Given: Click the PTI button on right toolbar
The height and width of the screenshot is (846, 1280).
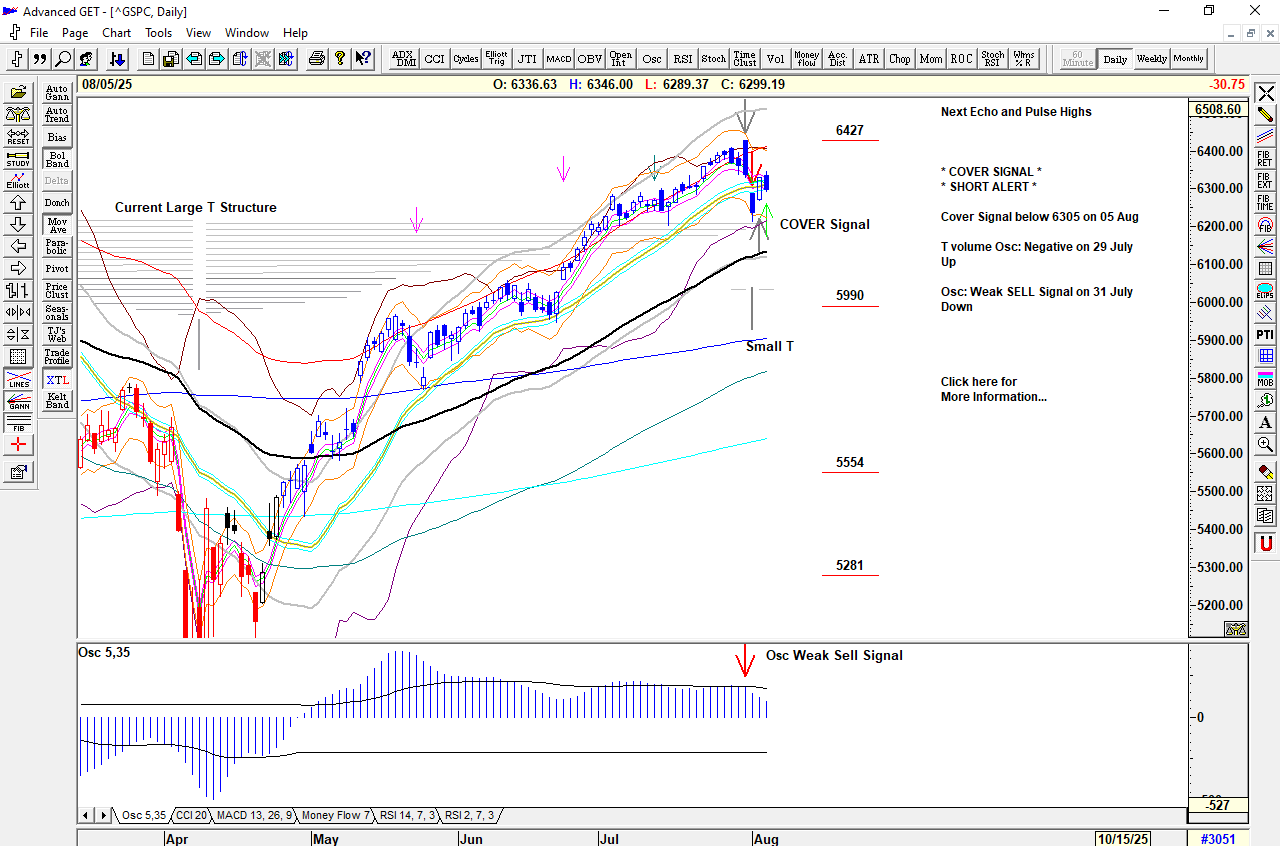Looking at the screenshot, I should pos(1265,334).
